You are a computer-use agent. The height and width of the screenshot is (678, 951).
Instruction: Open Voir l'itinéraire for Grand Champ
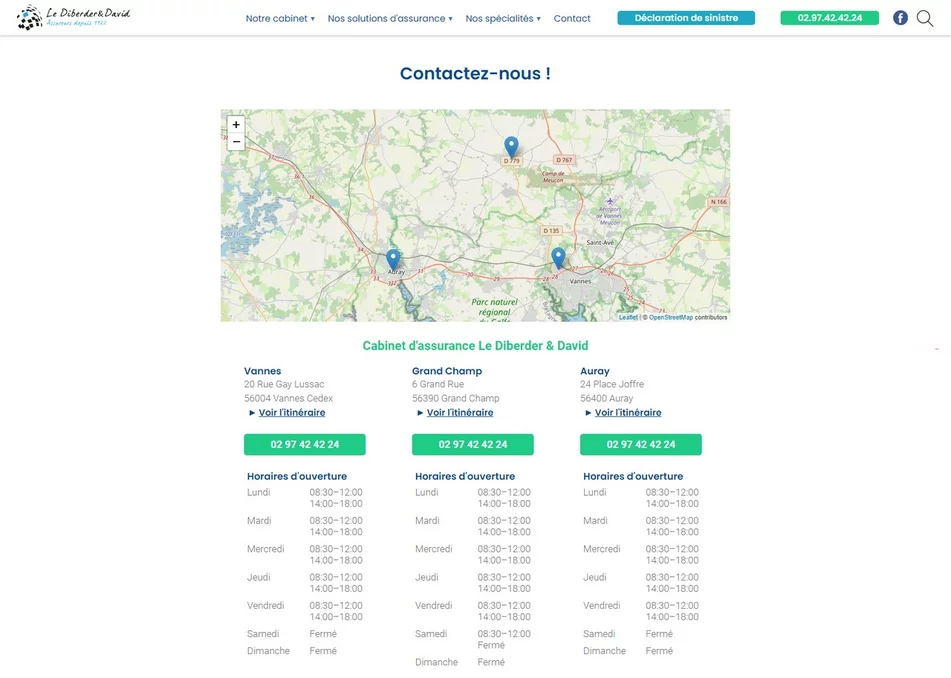pyautogui.click(x=459, y=412)
